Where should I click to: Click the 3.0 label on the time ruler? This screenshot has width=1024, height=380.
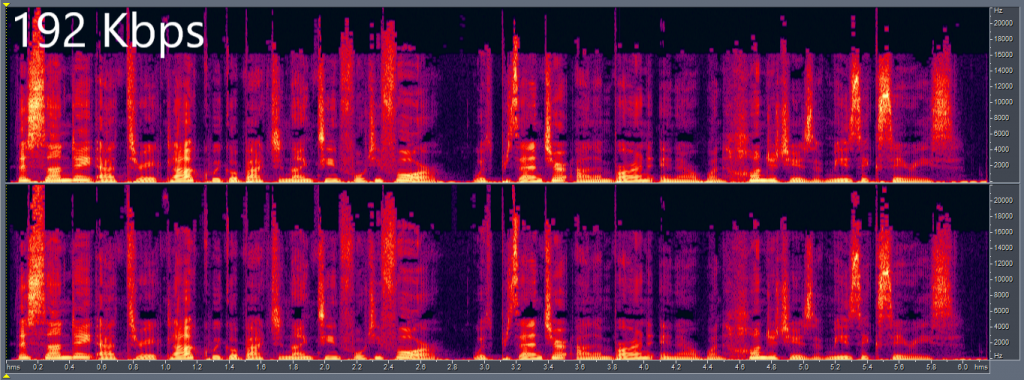(x=484, y=367)
